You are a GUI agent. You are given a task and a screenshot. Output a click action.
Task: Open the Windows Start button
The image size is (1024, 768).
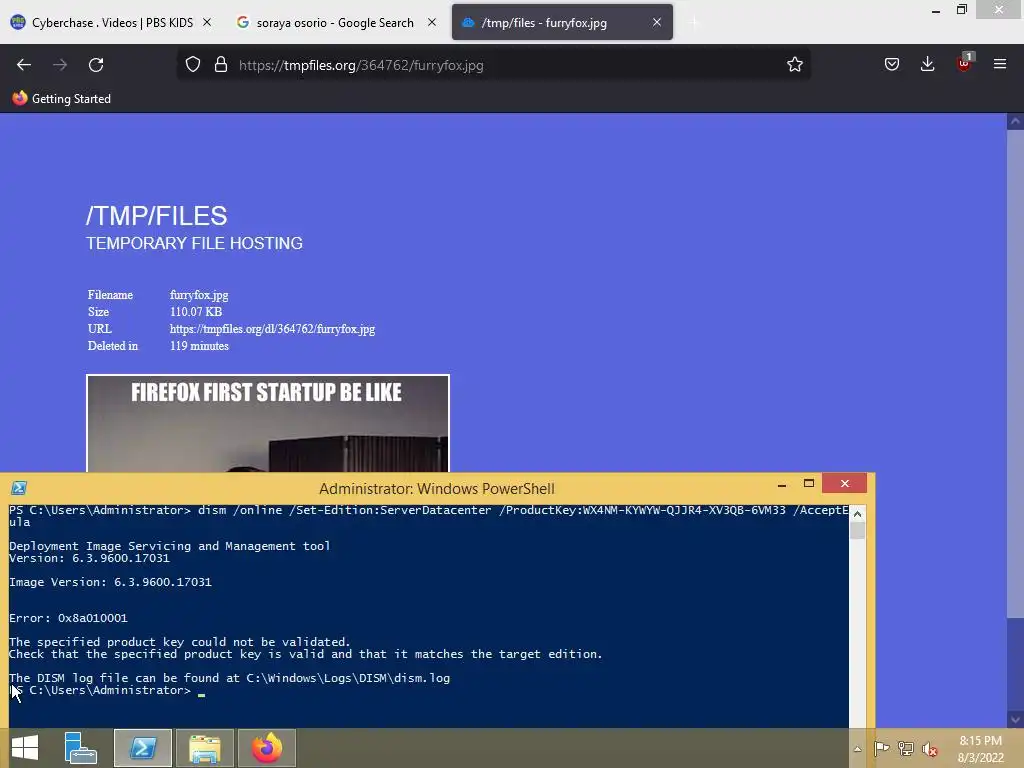tap(25, 747)
